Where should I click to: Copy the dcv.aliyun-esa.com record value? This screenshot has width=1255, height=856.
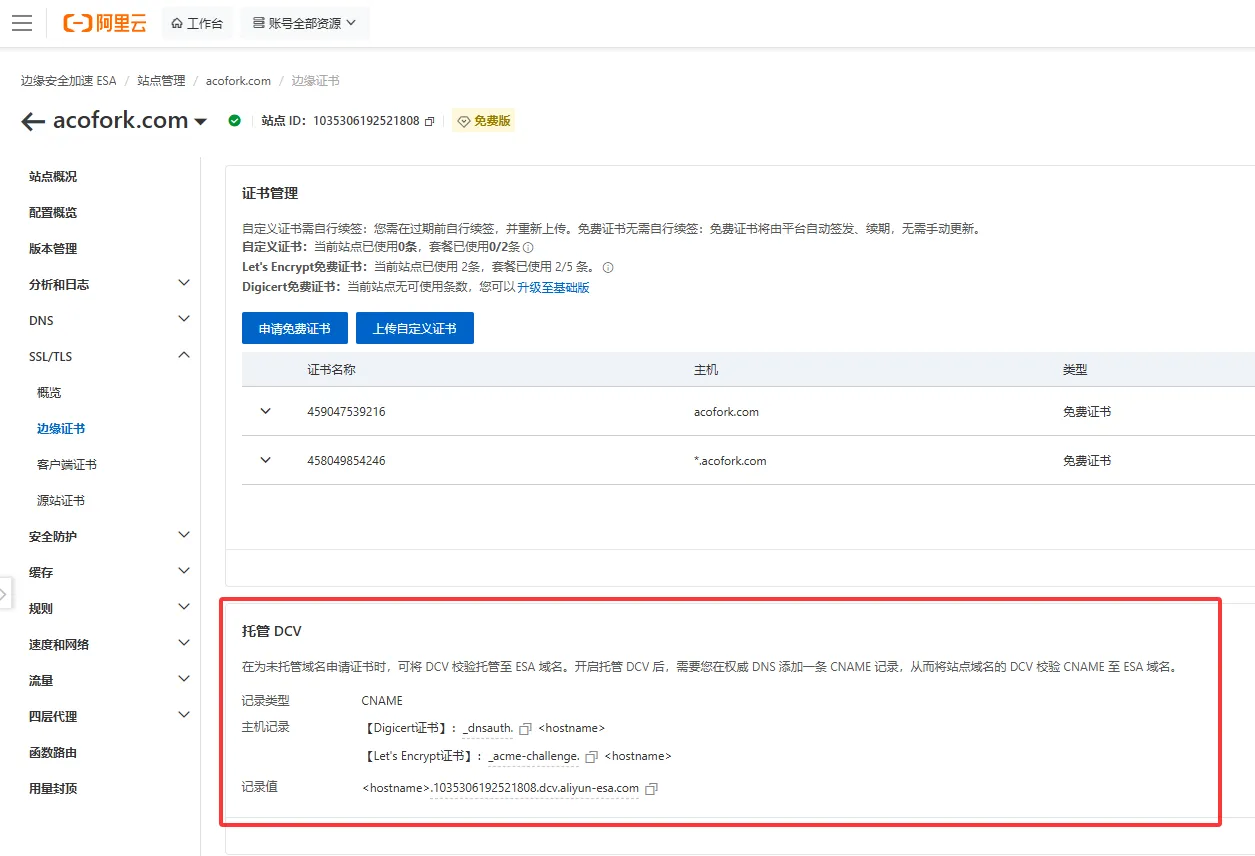(651, 789)
